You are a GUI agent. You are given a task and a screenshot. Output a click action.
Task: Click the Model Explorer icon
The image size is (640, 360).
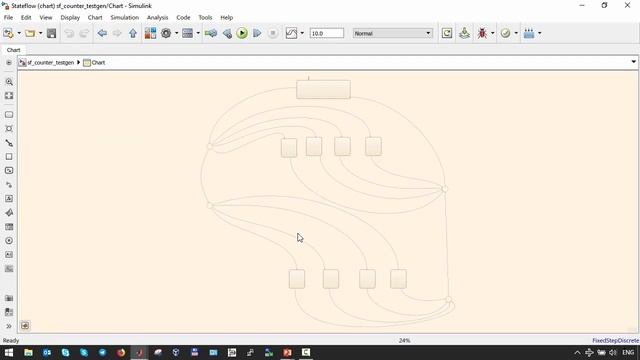coord(187,33)
